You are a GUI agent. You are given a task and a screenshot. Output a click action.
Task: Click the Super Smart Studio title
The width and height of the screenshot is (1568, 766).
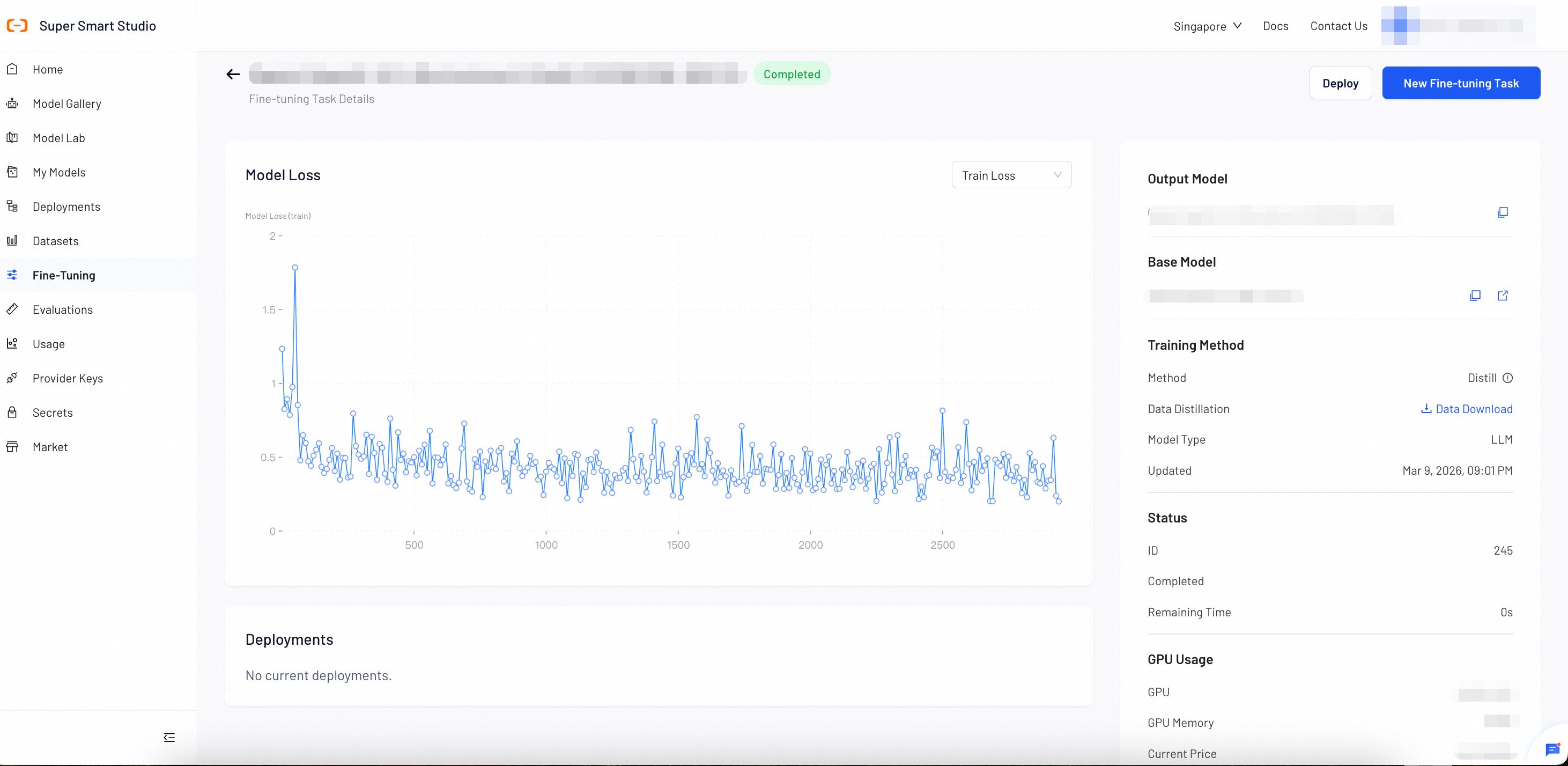click(x=98, y=26)
